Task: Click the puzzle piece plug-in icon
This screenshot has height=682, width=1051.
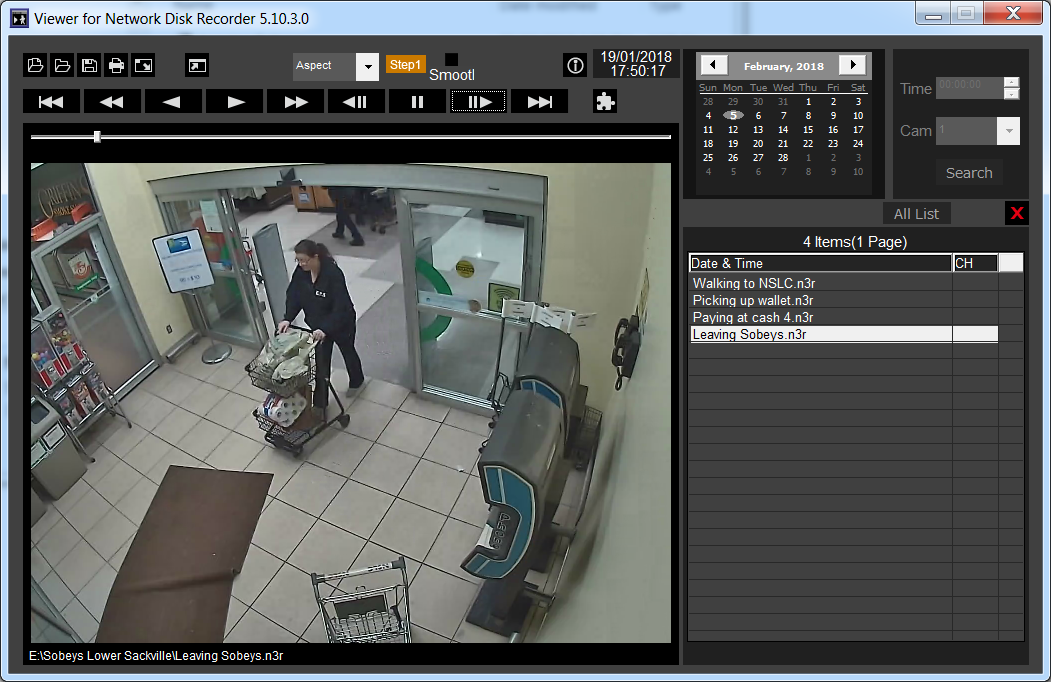Action: click(x=604, y=101)
